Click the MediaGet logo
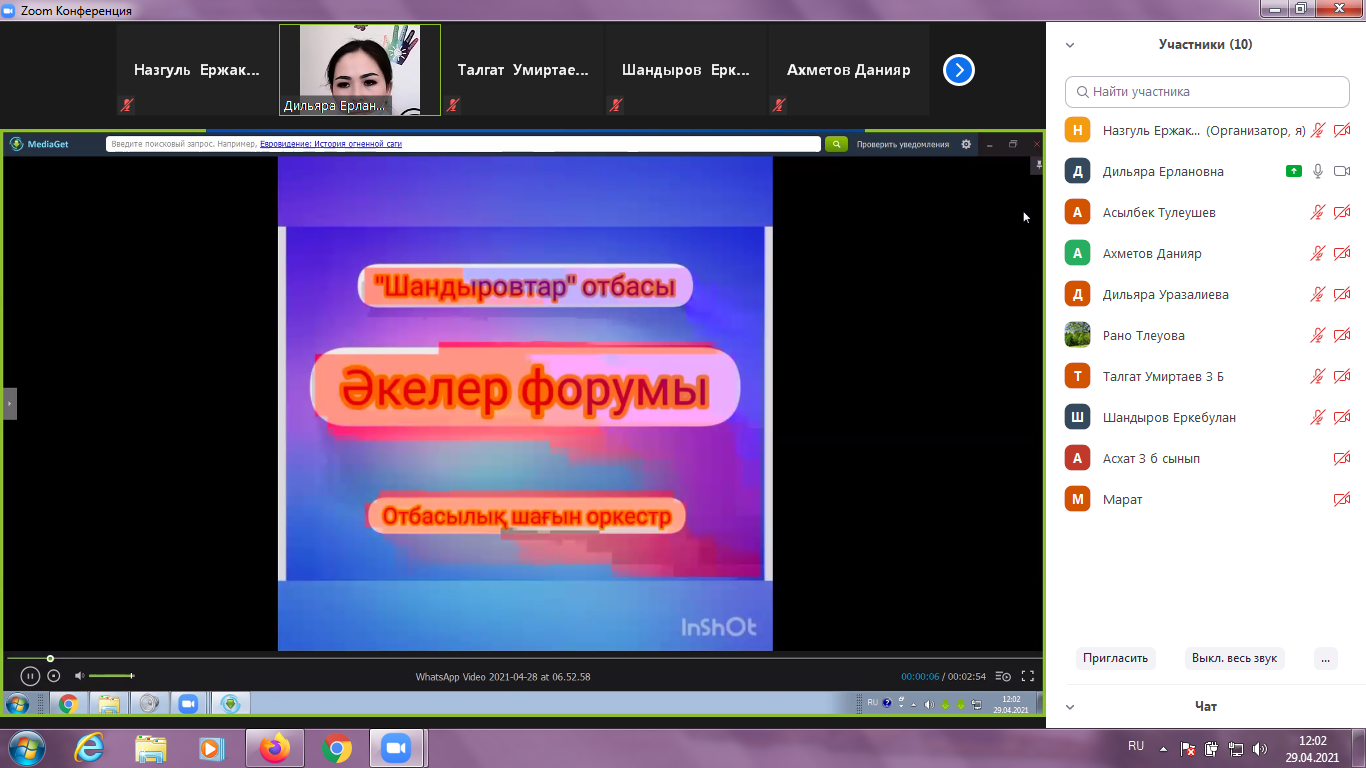 [38, 144]
